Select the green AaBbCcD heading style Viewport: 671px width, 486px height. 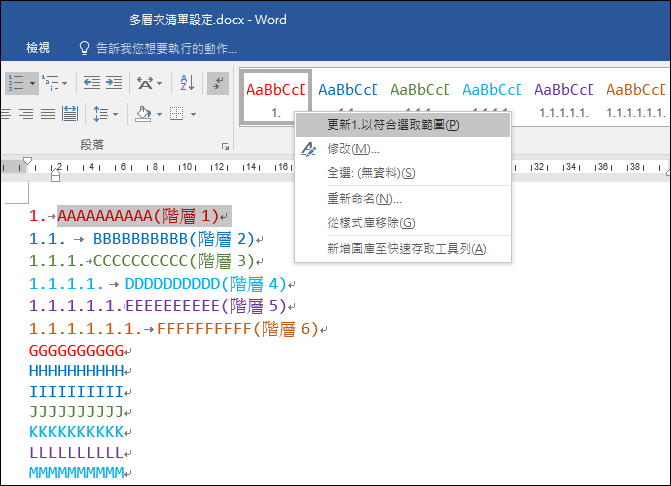click(x=419, y=90)
